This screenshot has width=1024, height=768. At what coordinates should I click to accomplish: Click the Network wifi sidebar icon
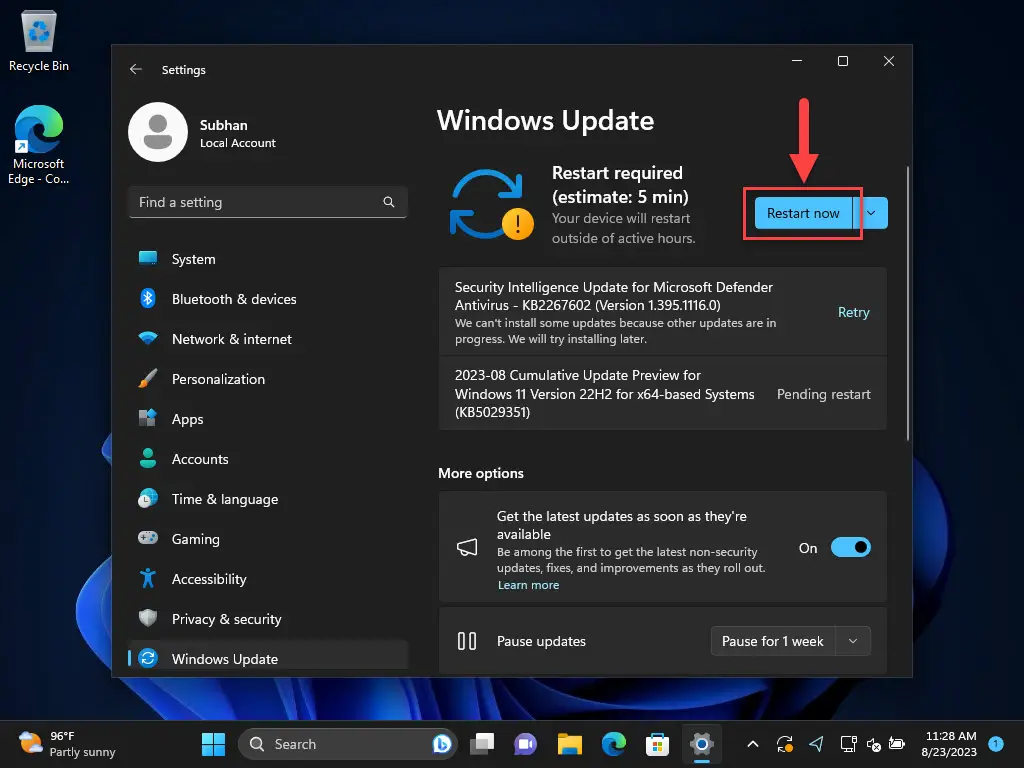click(148, 338)
